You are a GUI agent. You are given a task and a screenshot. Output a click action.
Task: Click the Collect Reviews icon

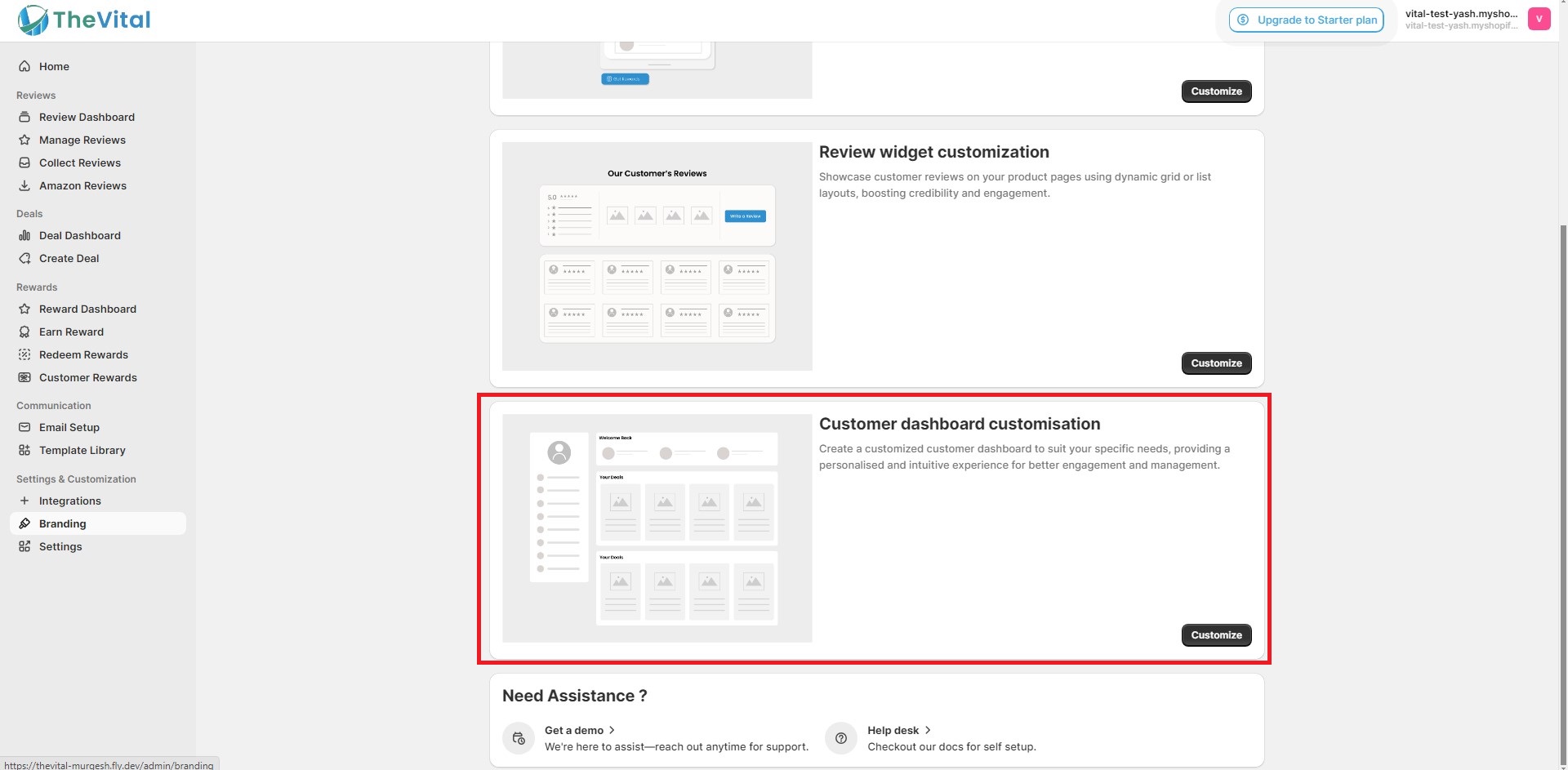tap(24, 162)
